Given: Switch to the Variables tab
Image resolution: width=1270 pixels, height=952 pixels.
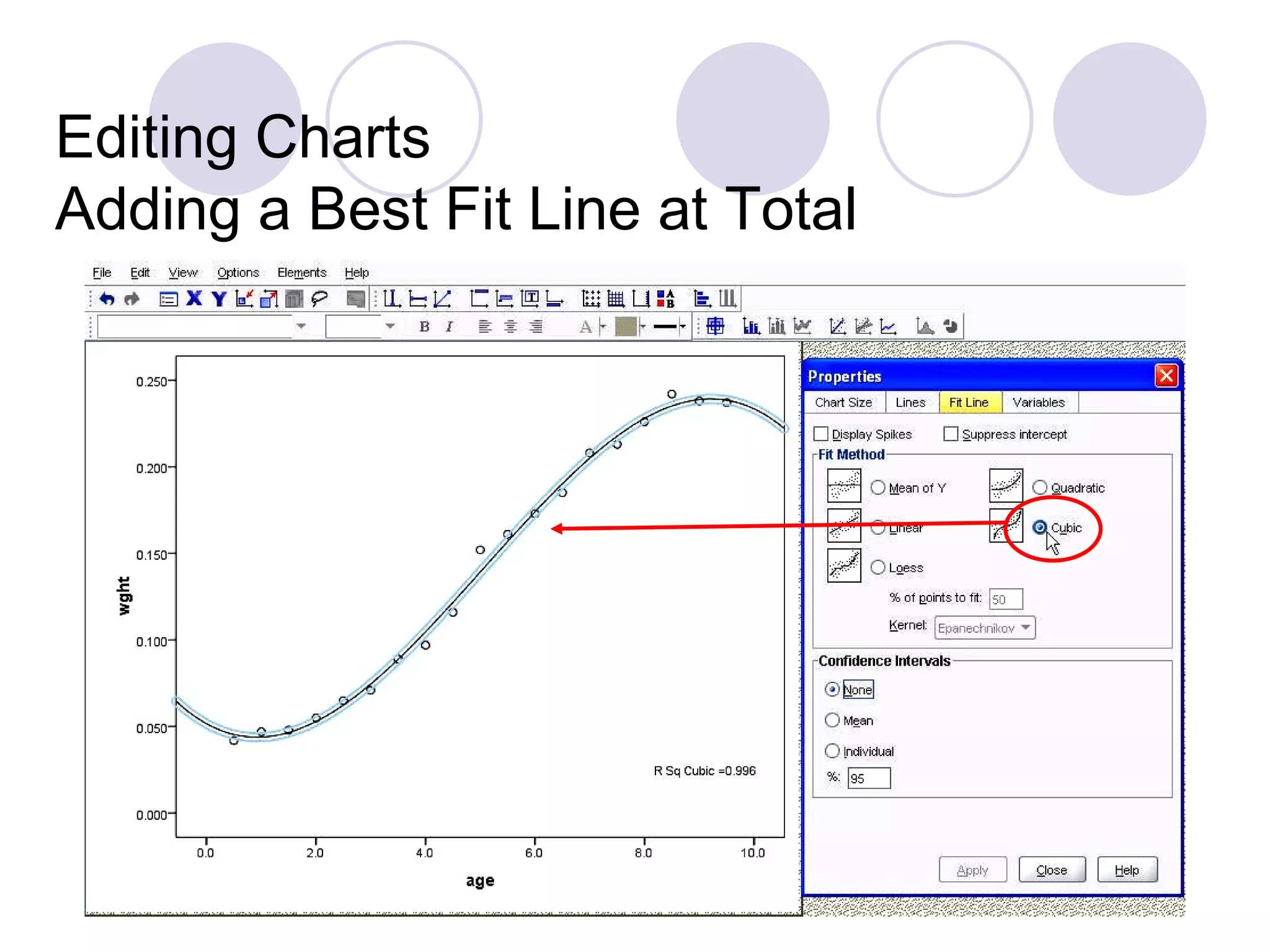Looking at the screenshot, I should [1039, 402].
